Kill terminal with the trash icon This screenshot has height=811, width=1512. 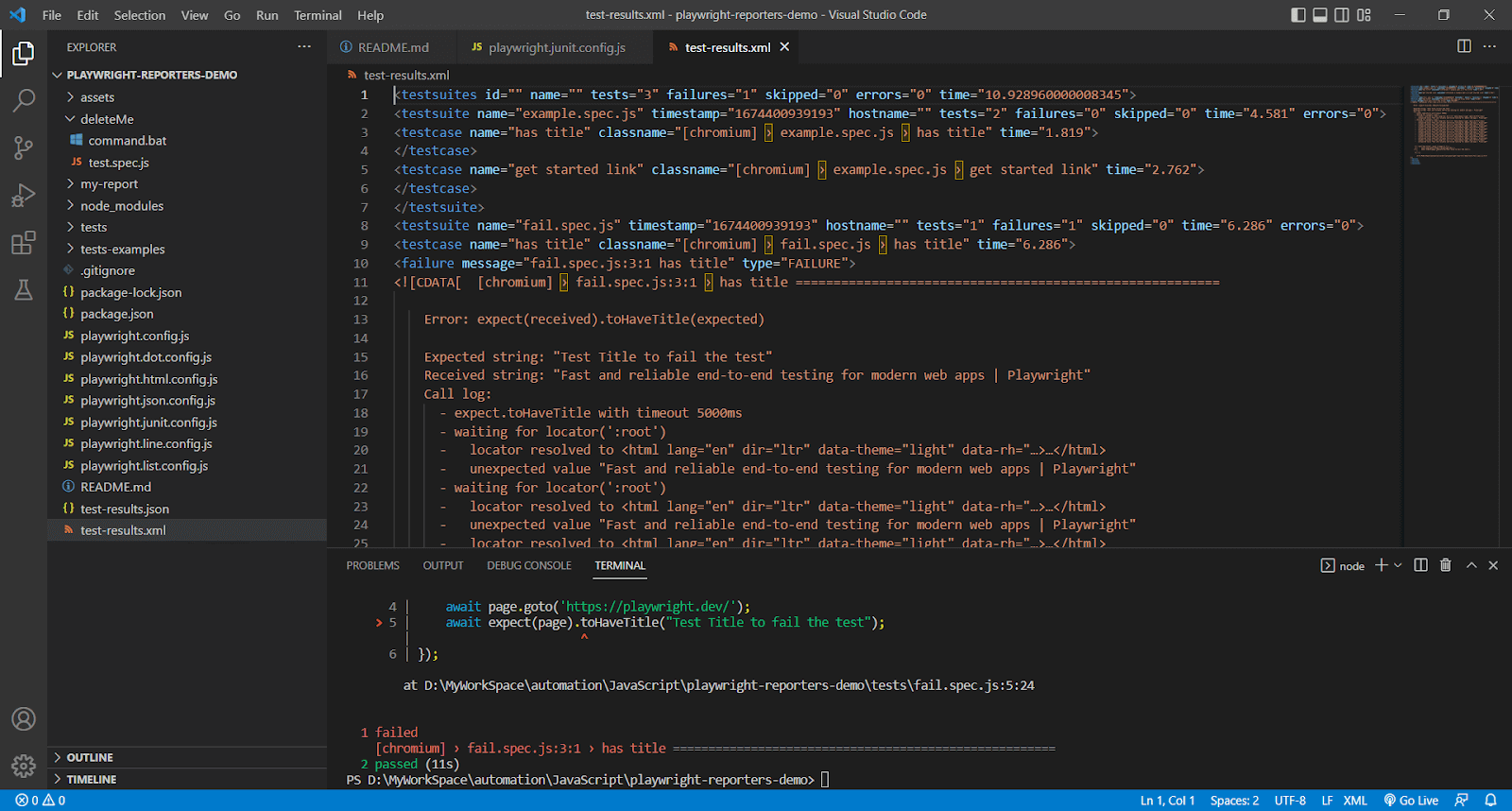pyautogui.click(x=1445, y=565)
